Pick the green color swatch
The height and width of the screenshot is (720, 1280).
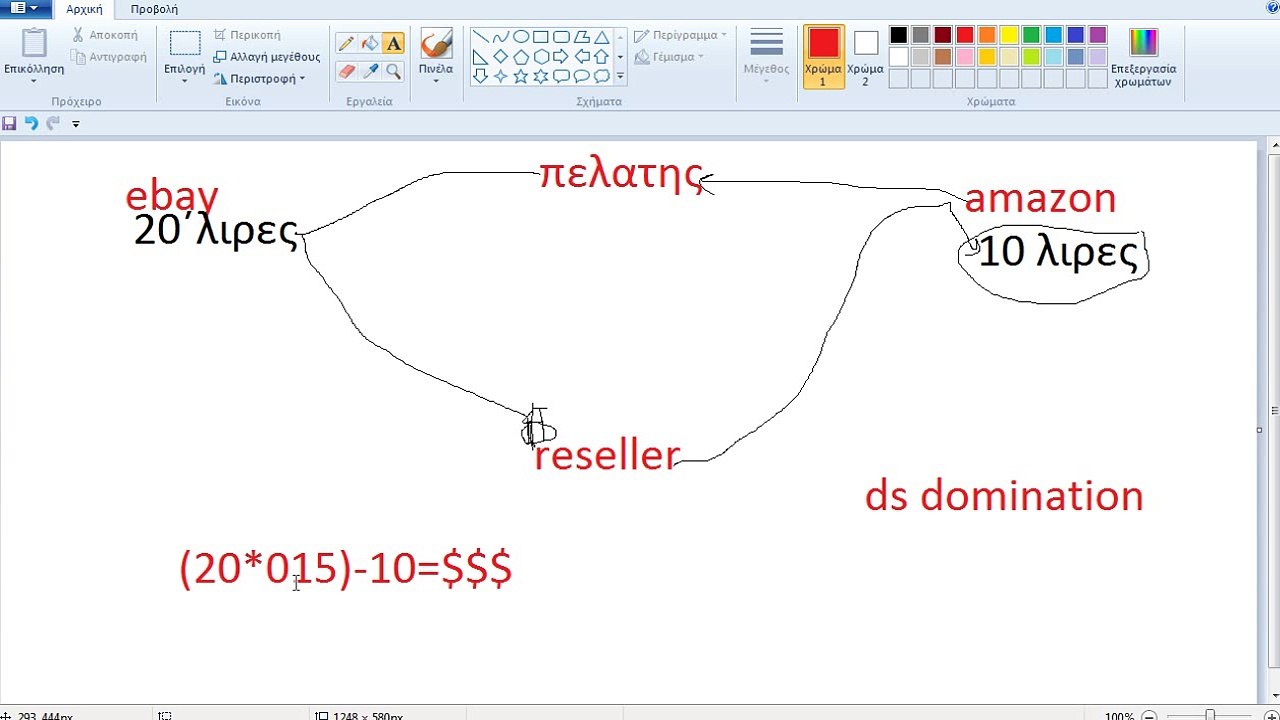[1030, 35]
